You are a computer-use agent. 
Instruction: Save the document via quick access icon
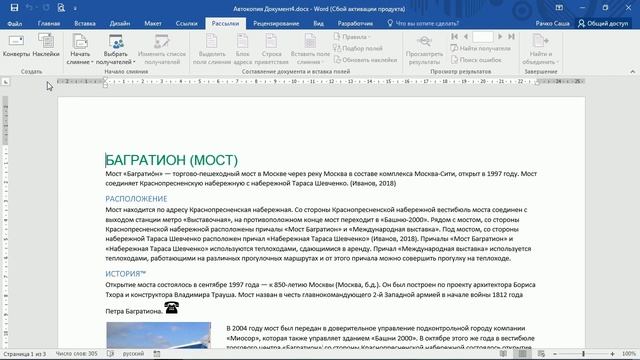pyautogui.click(x=14, y=8)
